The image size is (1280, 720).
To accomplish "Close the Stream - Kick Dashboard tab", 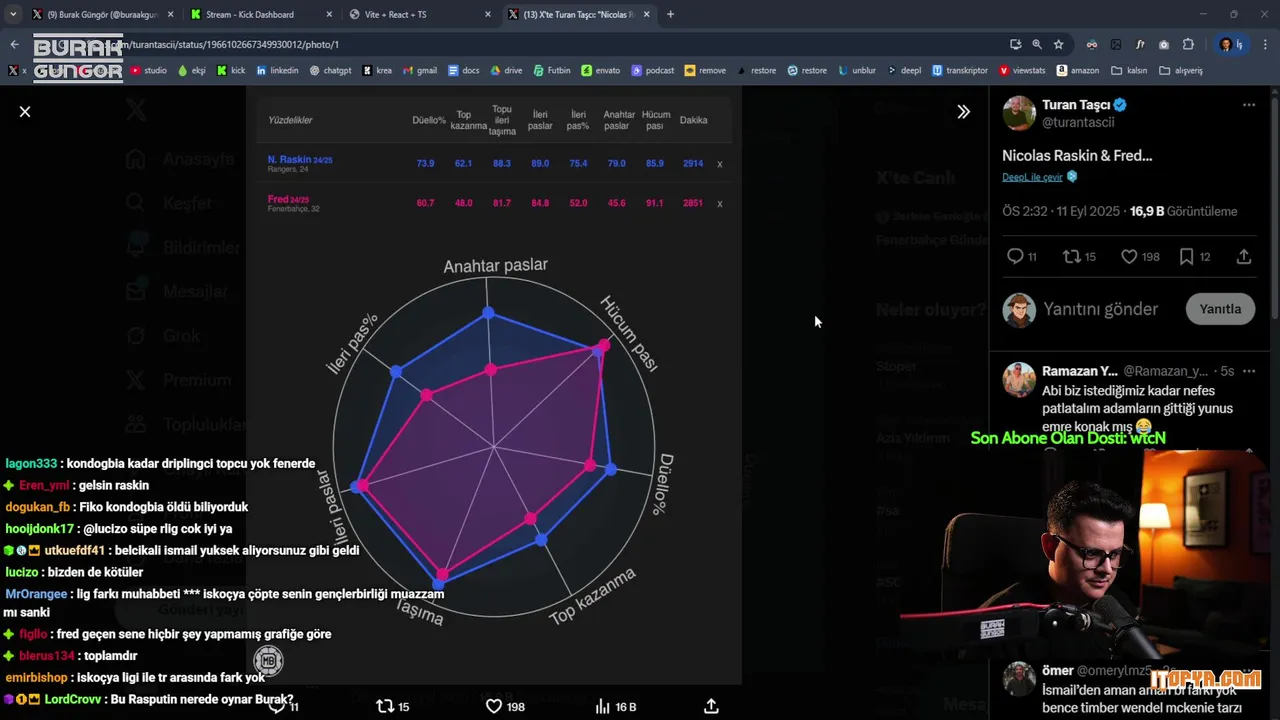I will pyautogui.click(x=328, y=14).
